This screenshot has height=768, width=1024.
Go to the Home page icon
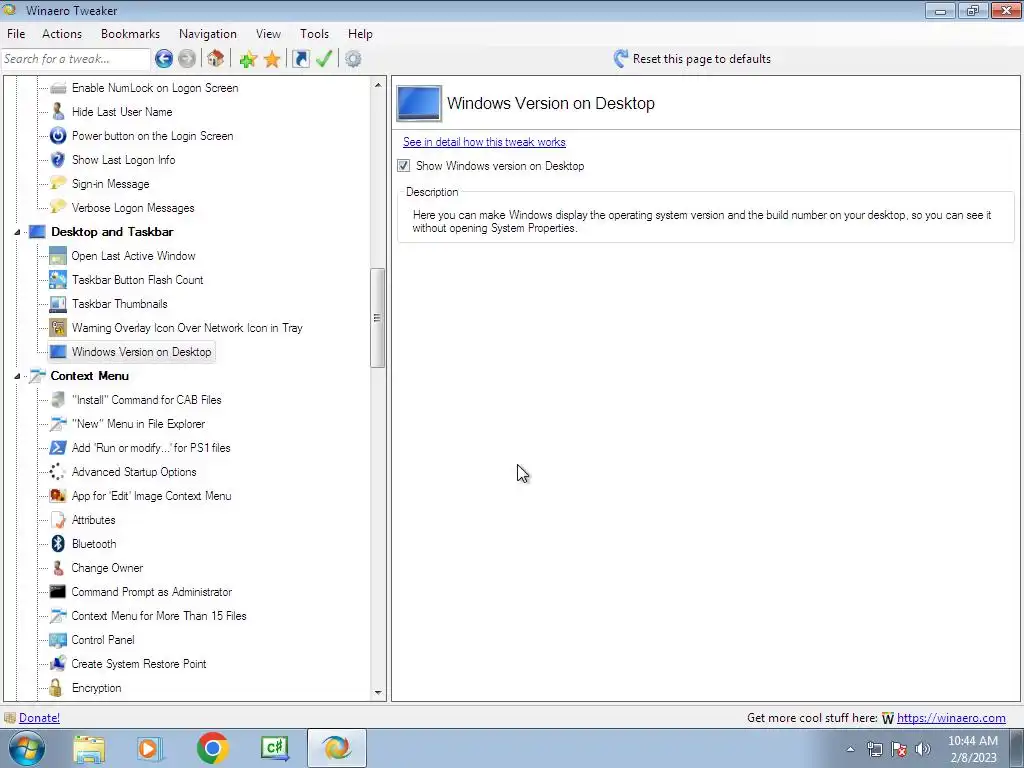click(216, 59)
